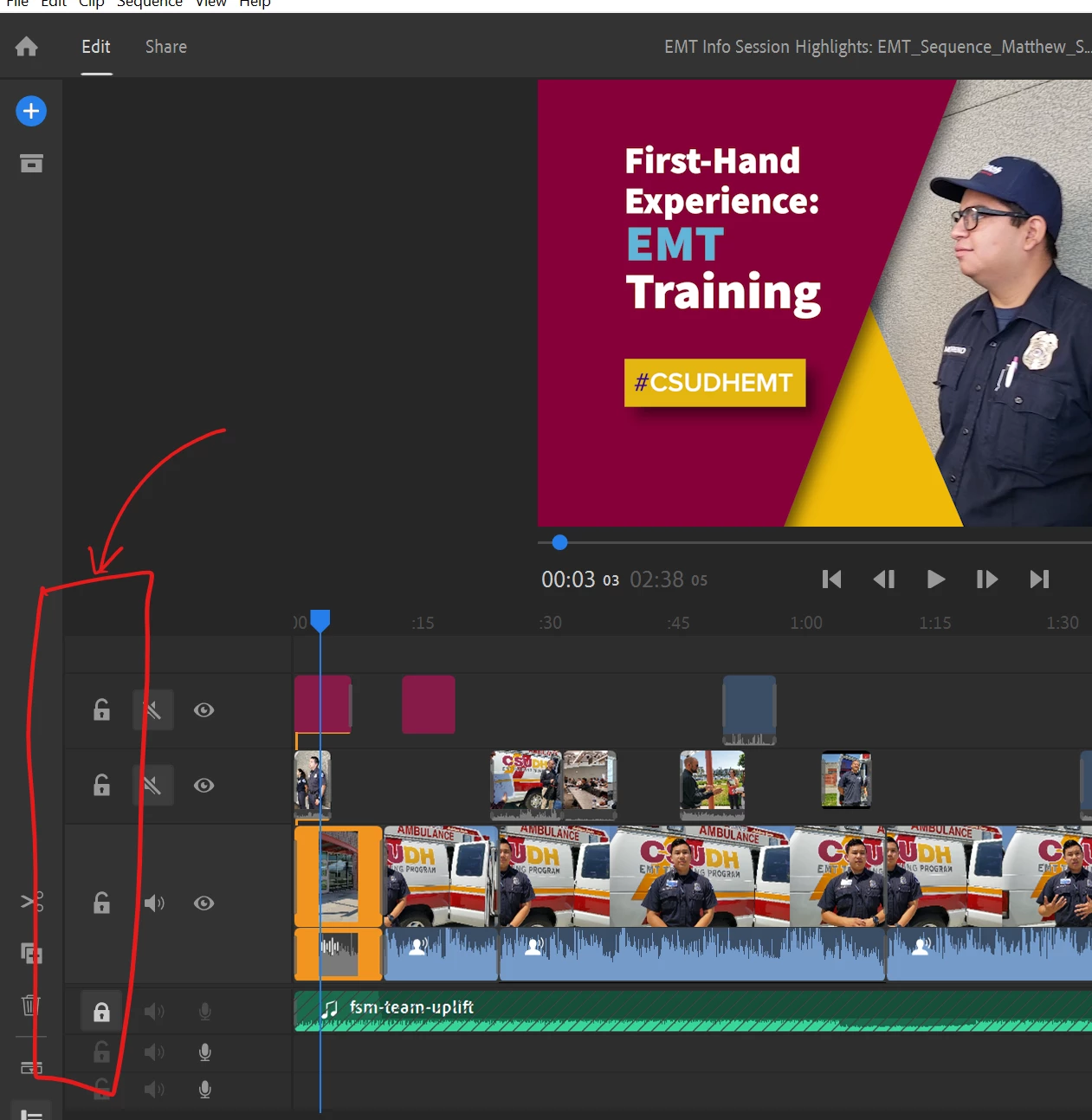This screenshot has width=1092, height=1120.
Task: Mute the main ambulance video track
Action: [154, 903]
